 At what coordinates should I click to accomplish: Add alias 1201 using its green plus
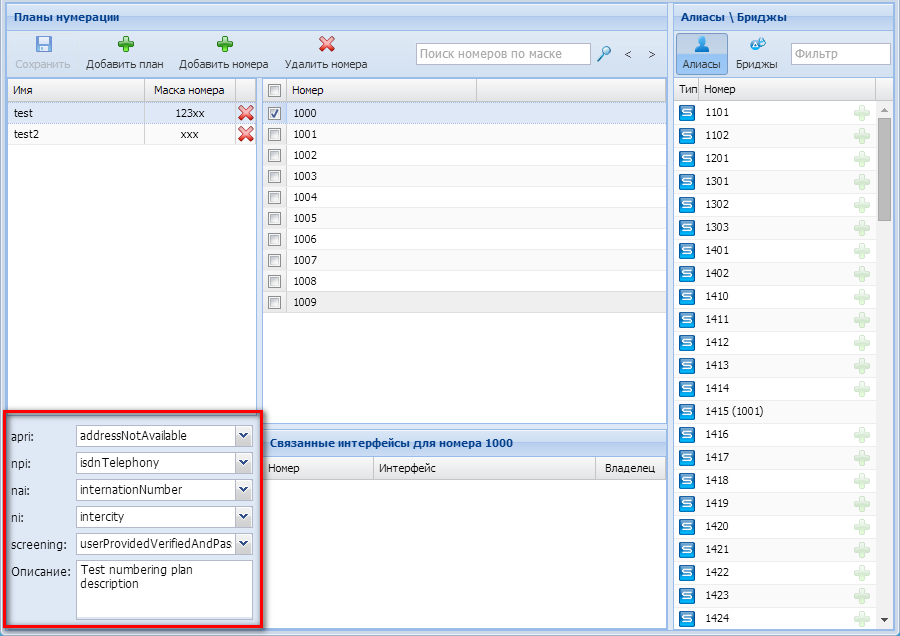coord(862,158)
